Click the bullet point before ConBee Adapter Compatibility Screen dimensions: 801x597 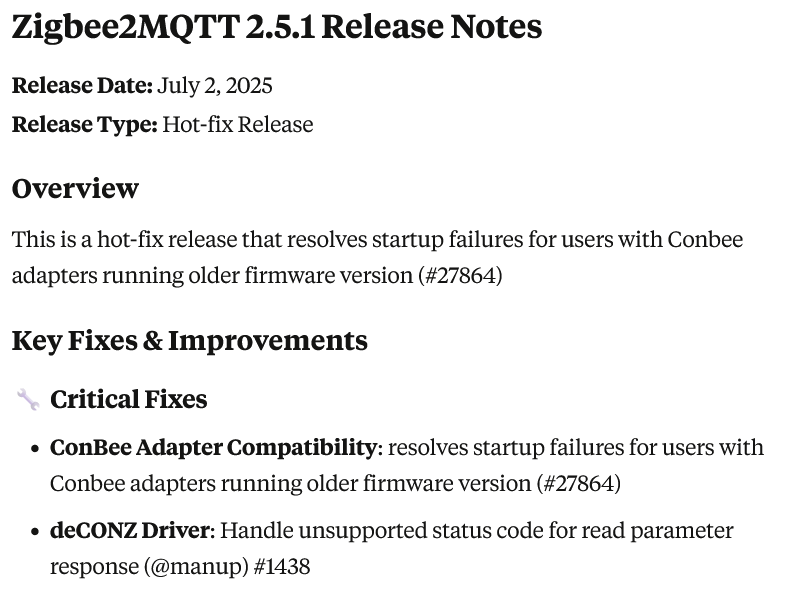(35, 448)
